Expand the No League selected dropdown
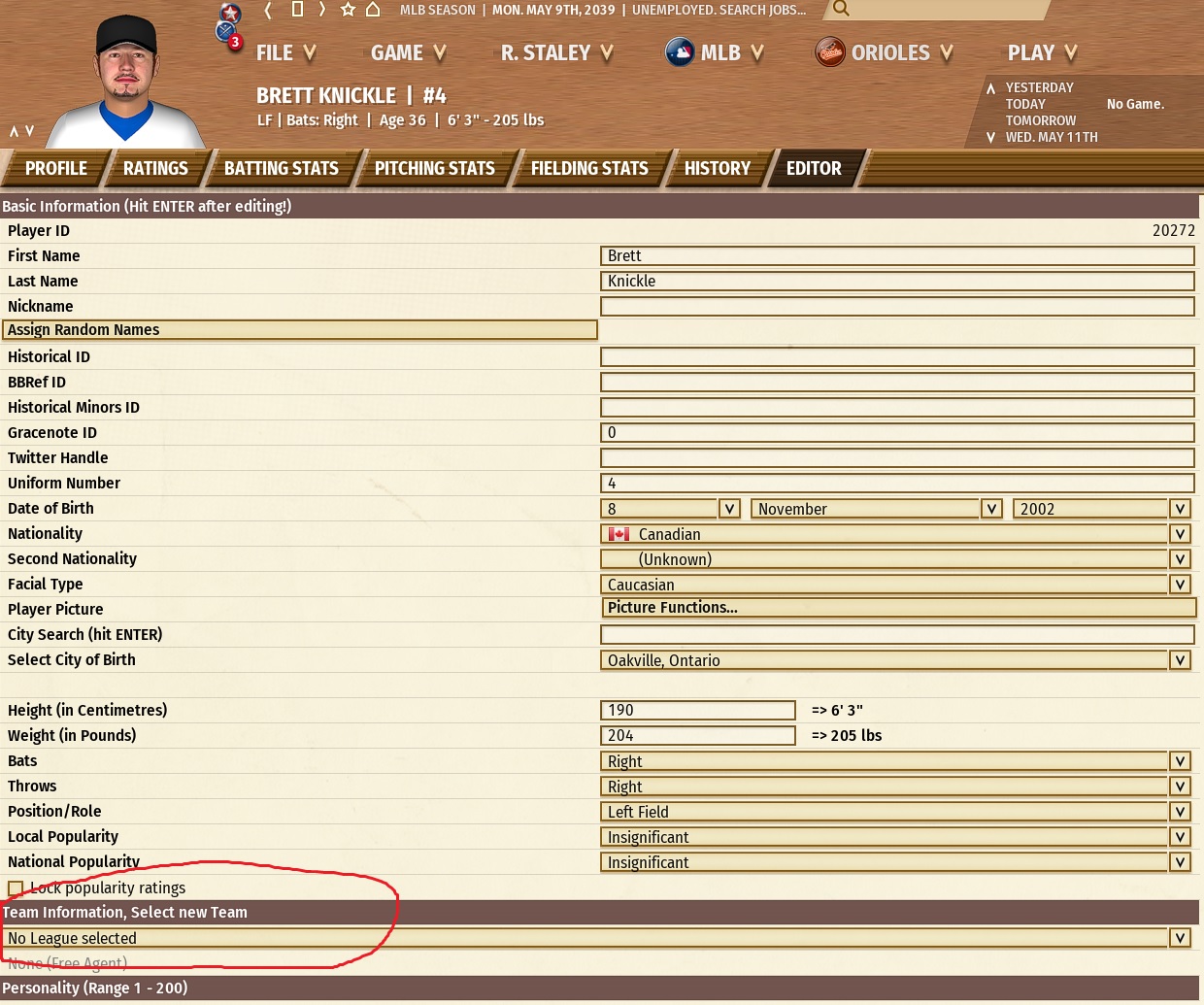Image resolution: width=1204 pixels, height=1005 pixels. click(x=1180, y=938)
